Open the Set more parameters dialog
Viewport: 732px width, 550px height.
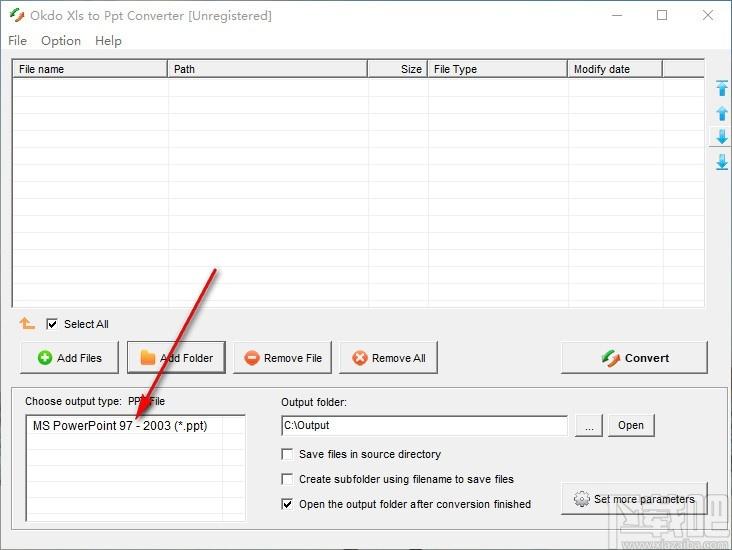634,499
